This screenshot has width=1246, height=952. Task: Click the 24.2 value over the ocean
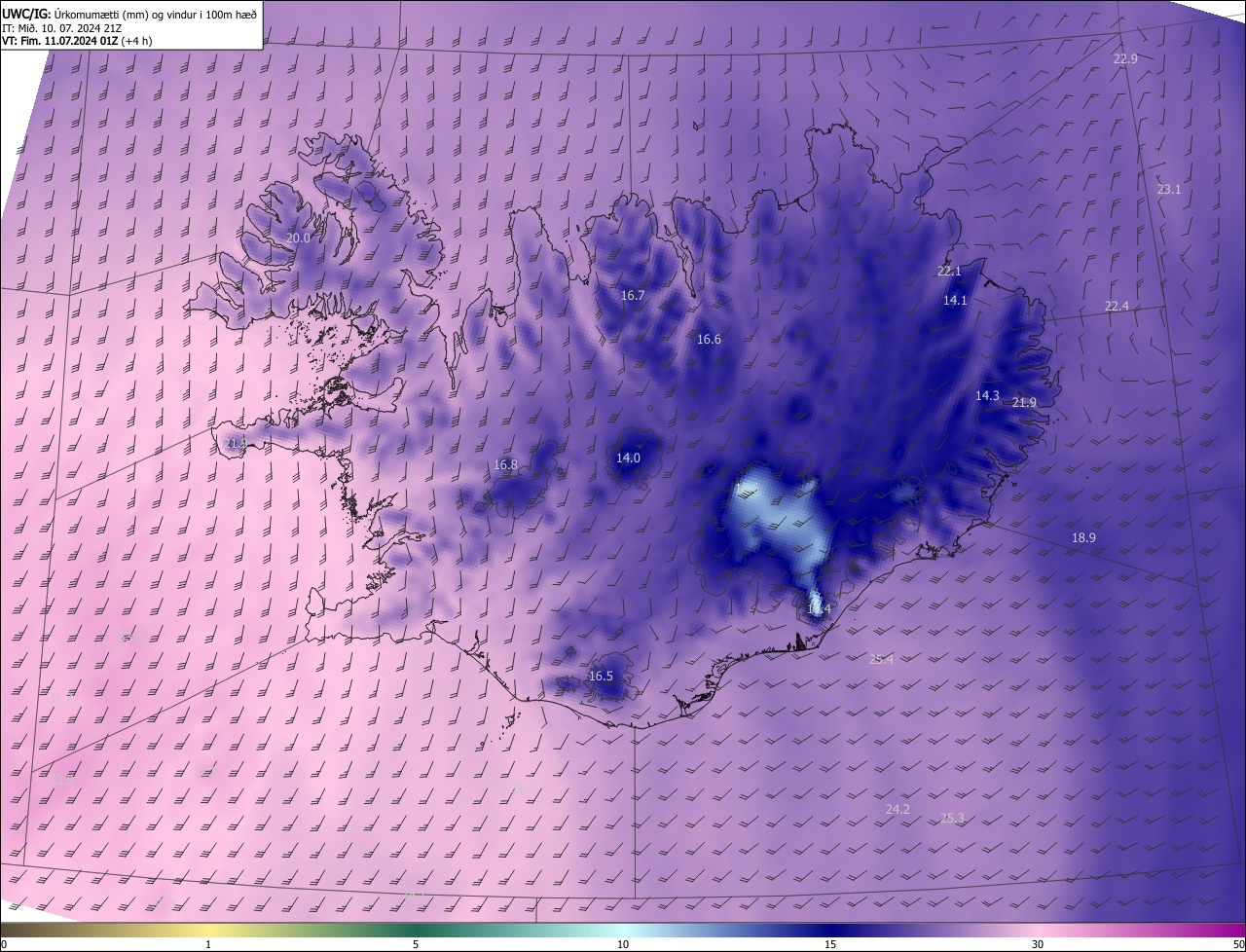[x=898, y=810]
